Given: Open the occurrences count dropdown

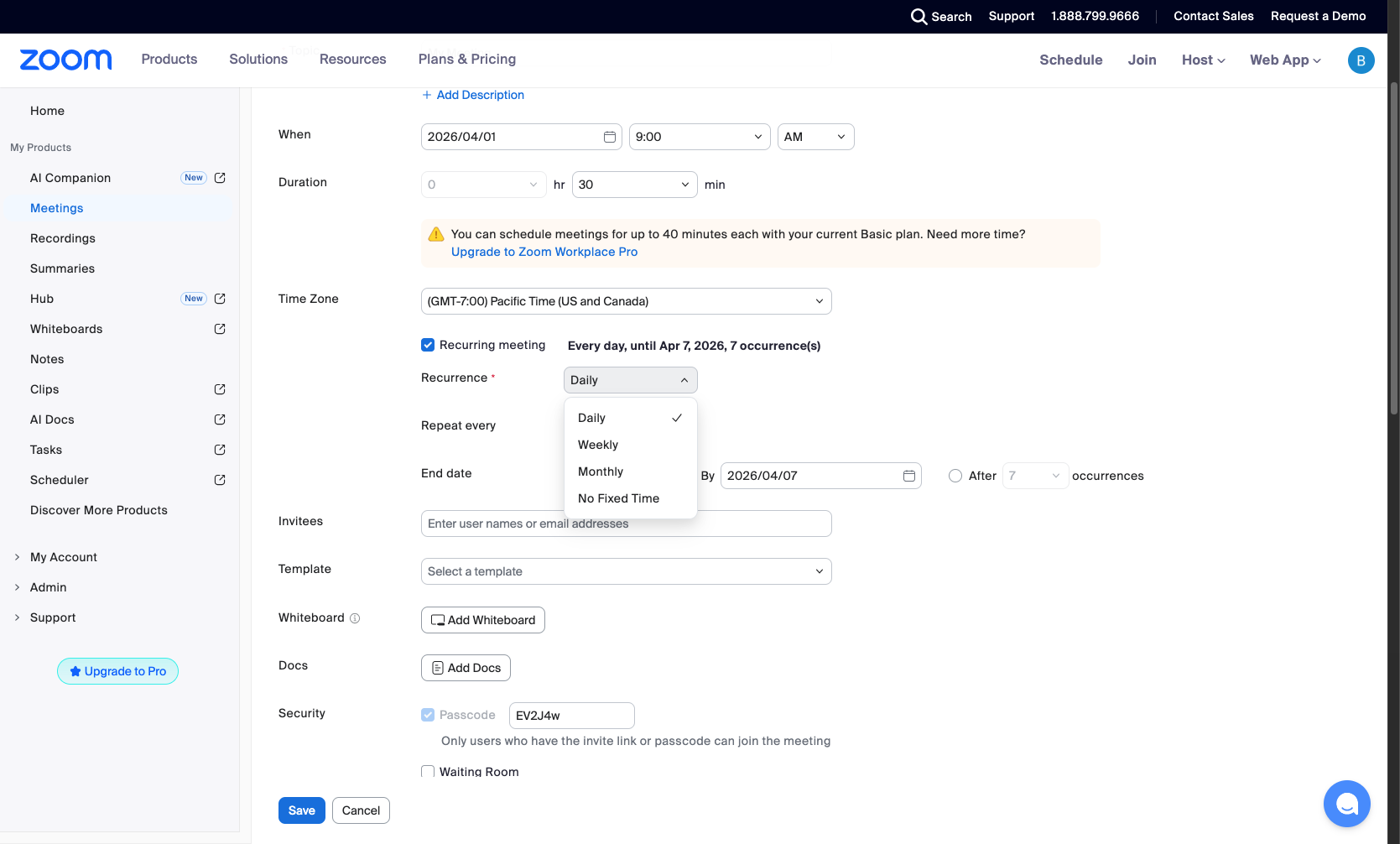Looking at the screenshot, I should tap(1036, 476).
